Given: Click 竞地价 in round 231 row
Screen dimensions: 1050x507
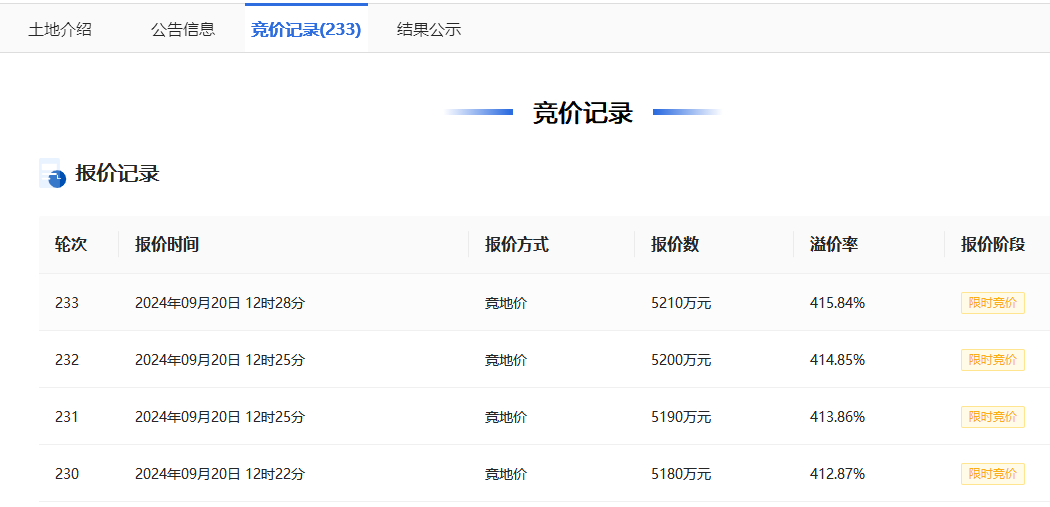Looking at the screenshot, I should click(506, 417).
